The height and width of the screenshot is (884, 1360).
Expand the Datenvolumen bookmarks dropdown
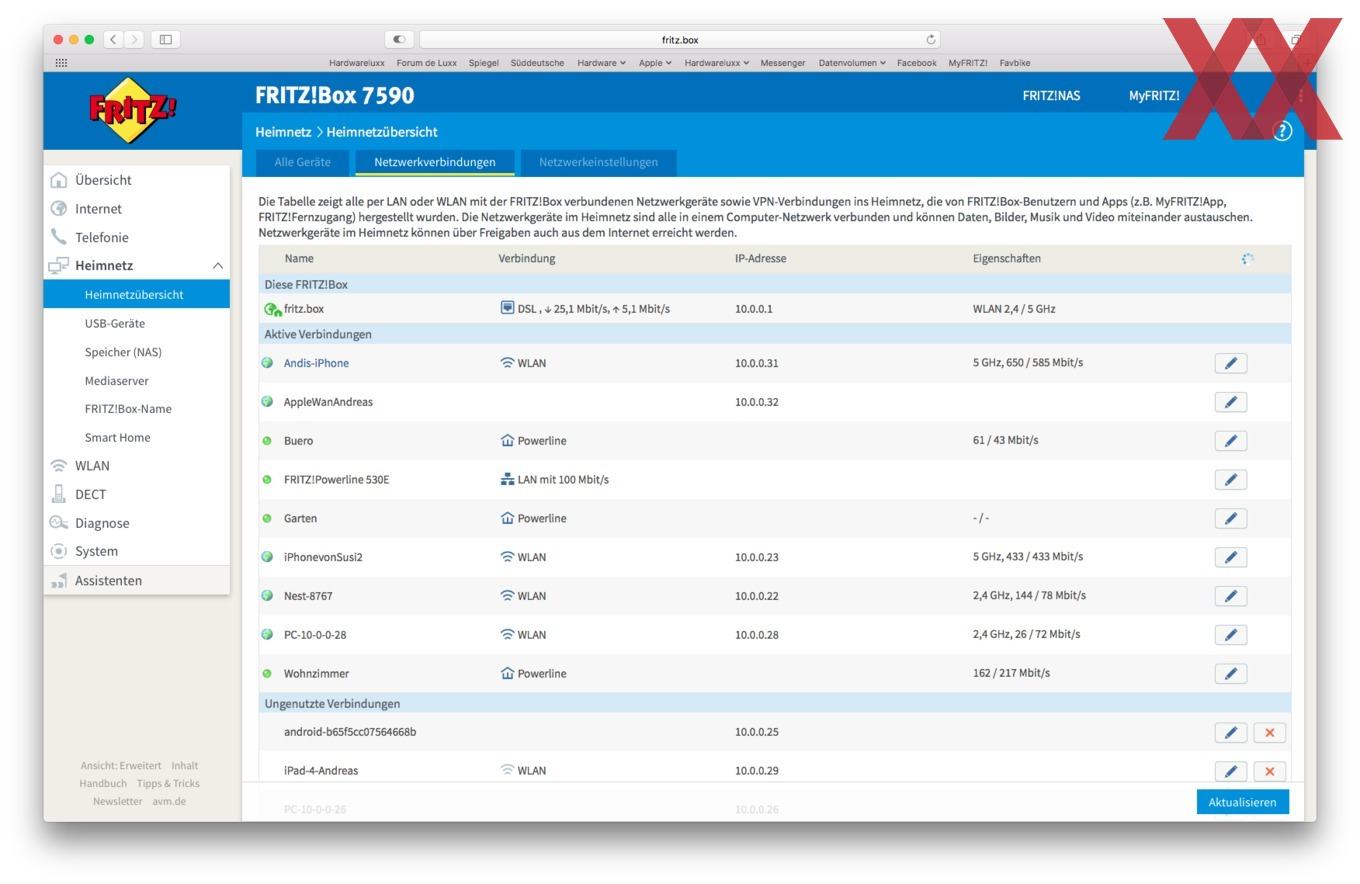point(852,63)
